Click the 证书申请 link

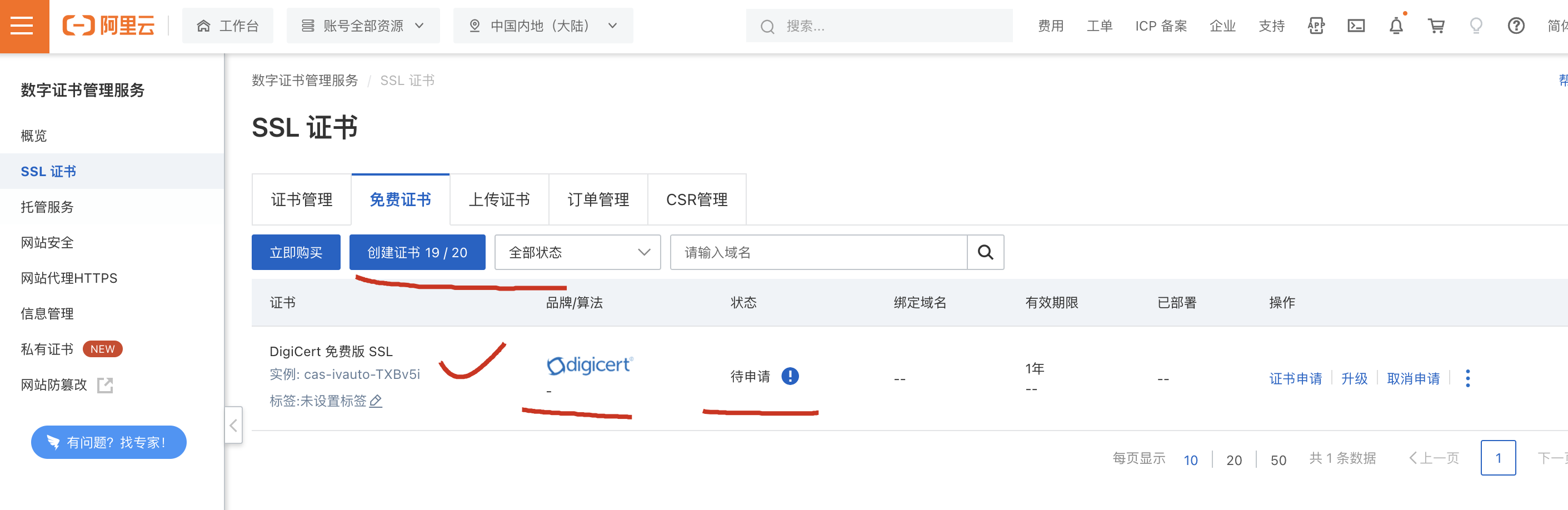click(x=1295, y=378)
